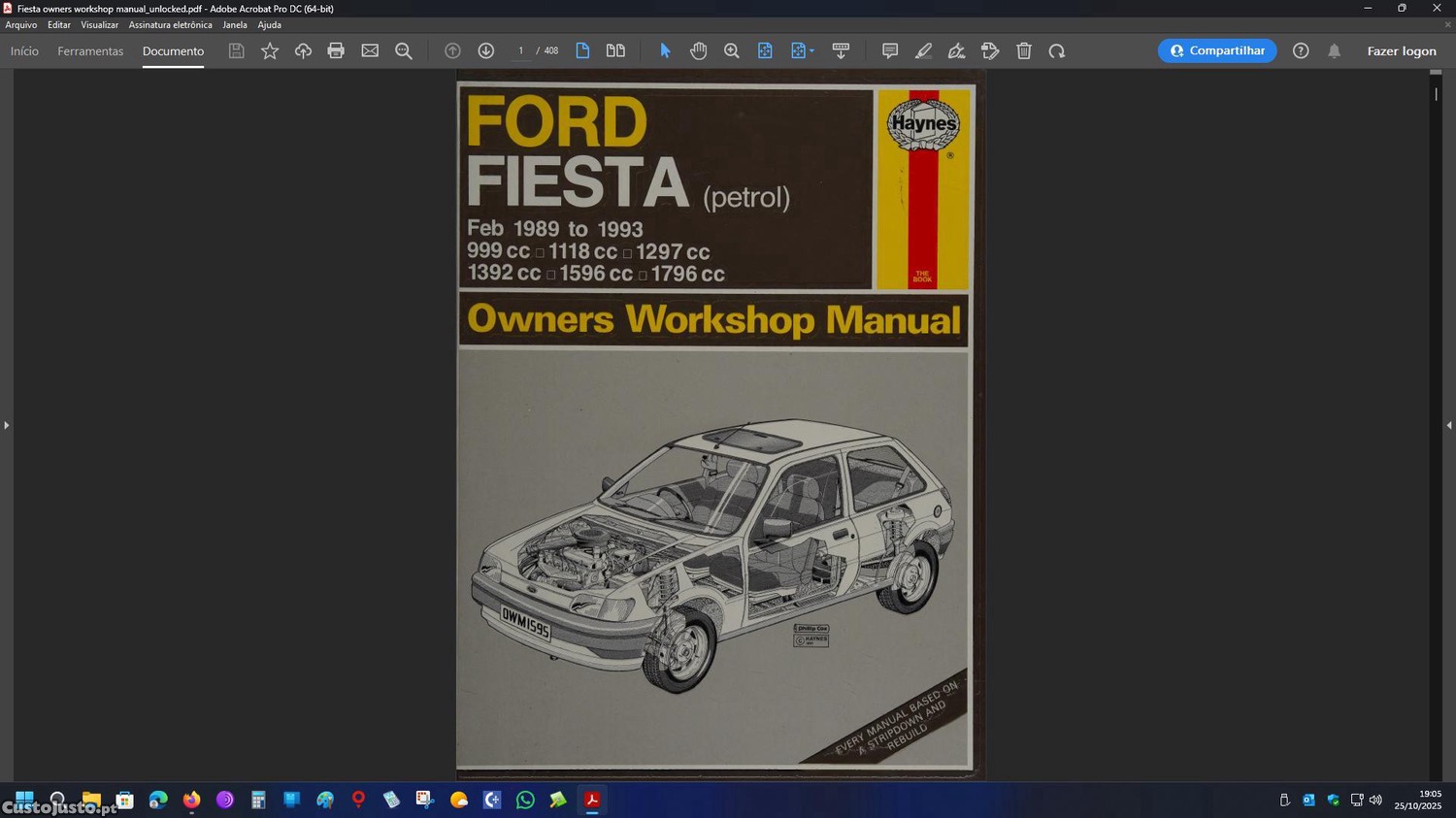Go to next page with down arrow
Viewport: 1456px width, 818px height.
point(485,50)
